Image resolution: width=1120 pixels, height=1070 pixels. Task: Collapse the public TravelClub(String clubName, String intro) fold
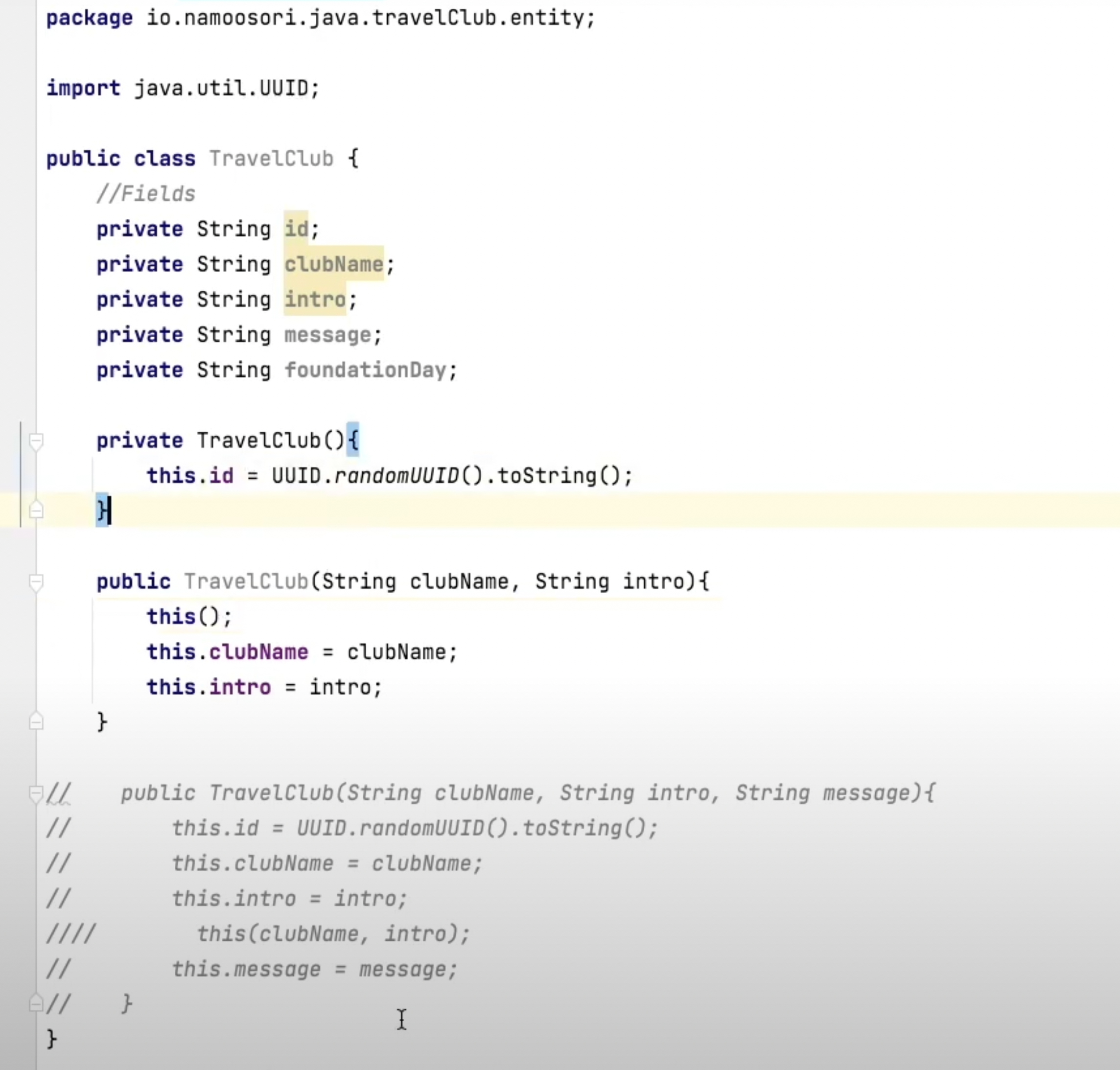click(x=36, y=582)
